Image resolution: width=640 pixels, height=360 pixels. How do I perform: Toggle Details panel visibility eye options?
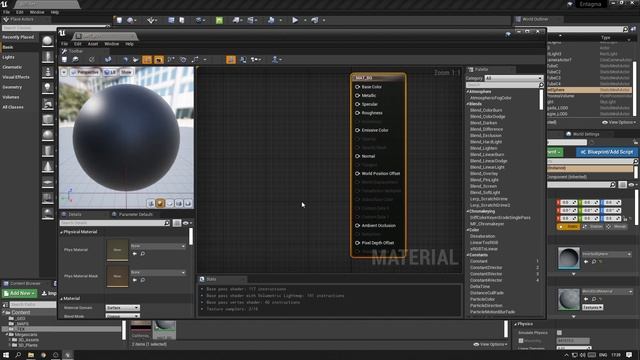click(x=187, y=223)
